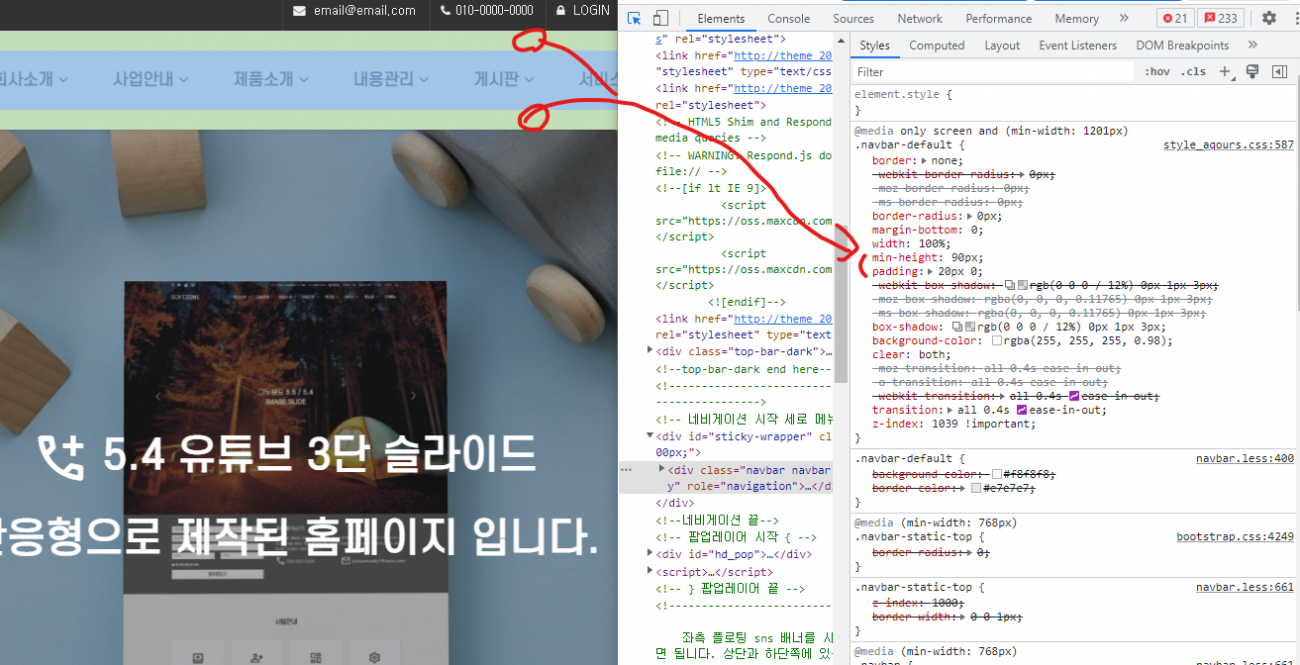Click the lock icon beside LOGIN
The height and width of the screenshot is (665, 1300).
[x=561, y=11]
